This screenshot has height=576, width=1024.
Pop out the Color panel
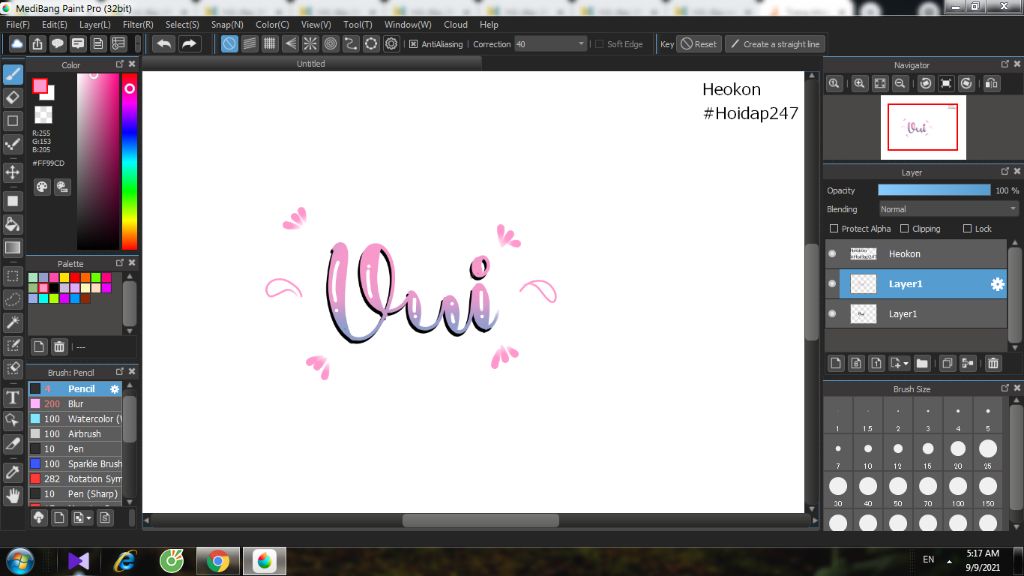120,64
